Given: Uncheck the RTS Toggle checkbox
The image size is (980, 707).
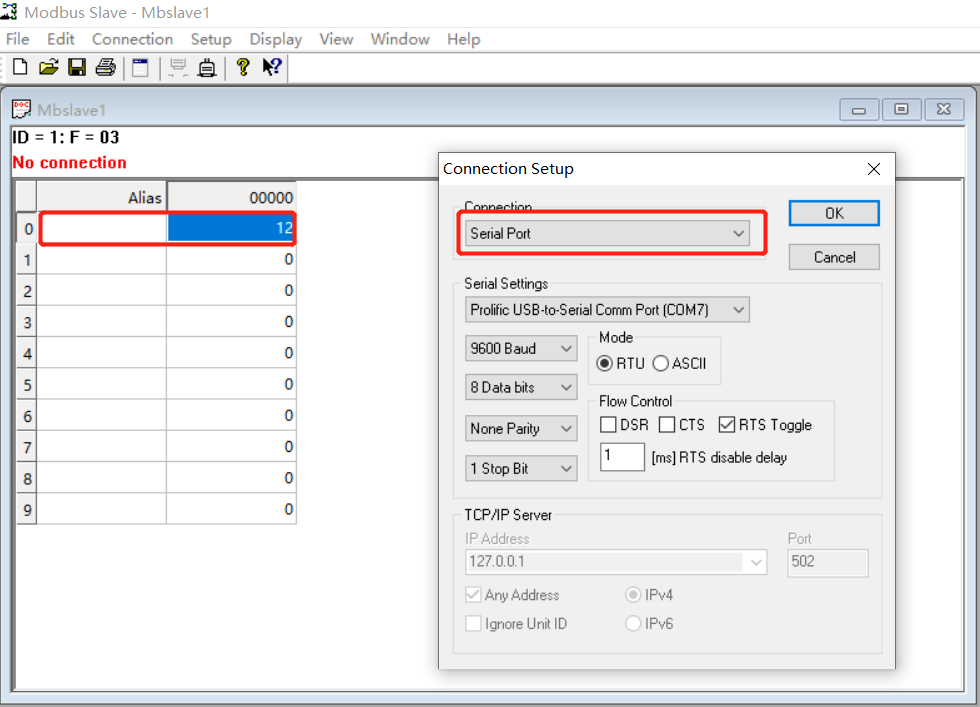Looking at the screenshot, I should click(x=727, y=425).
